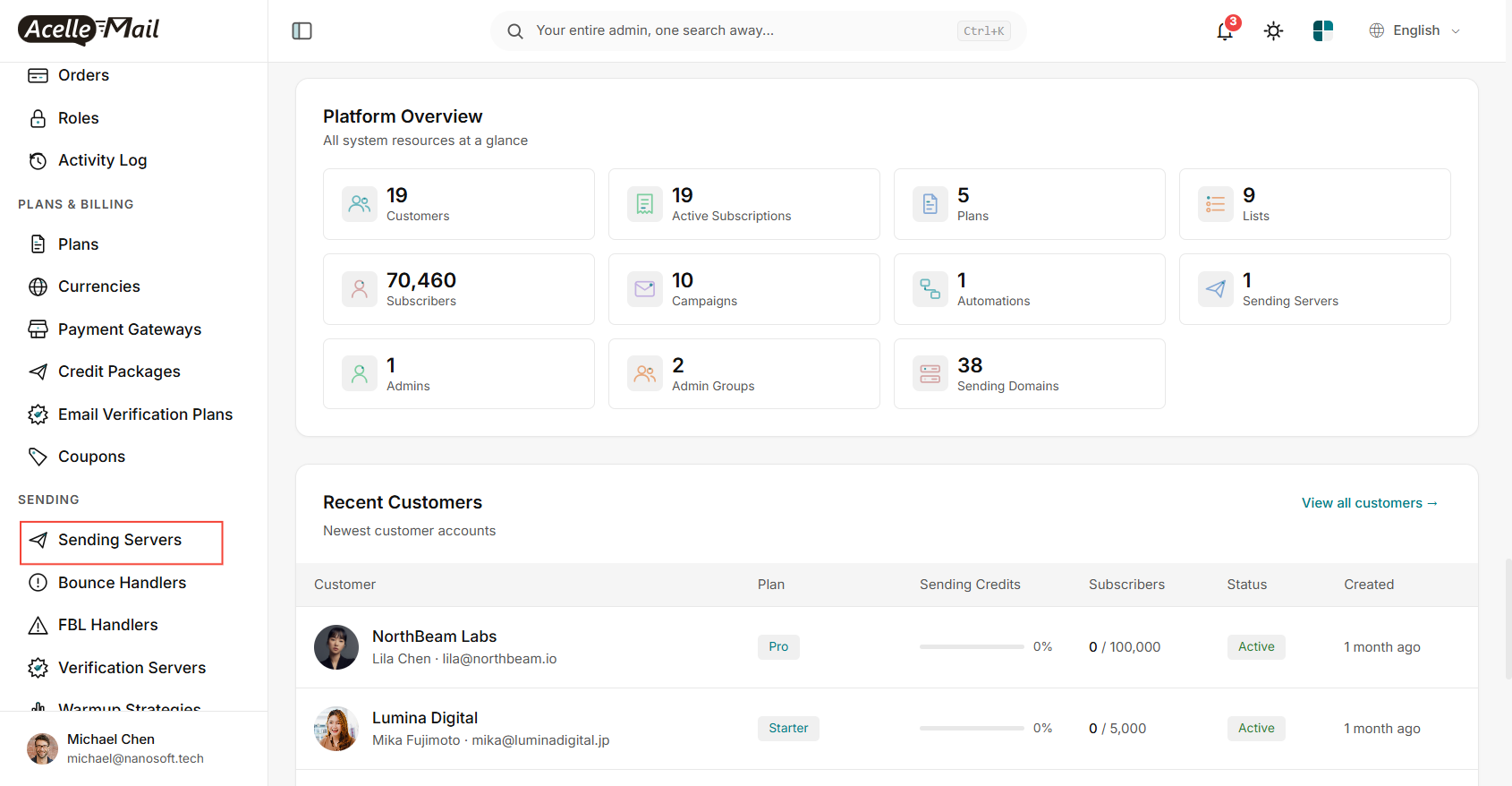Image resolution: width=1512 pixels, height=786 pixels.
Task: Click the Plans document card icon
Action: coord(930,204)
